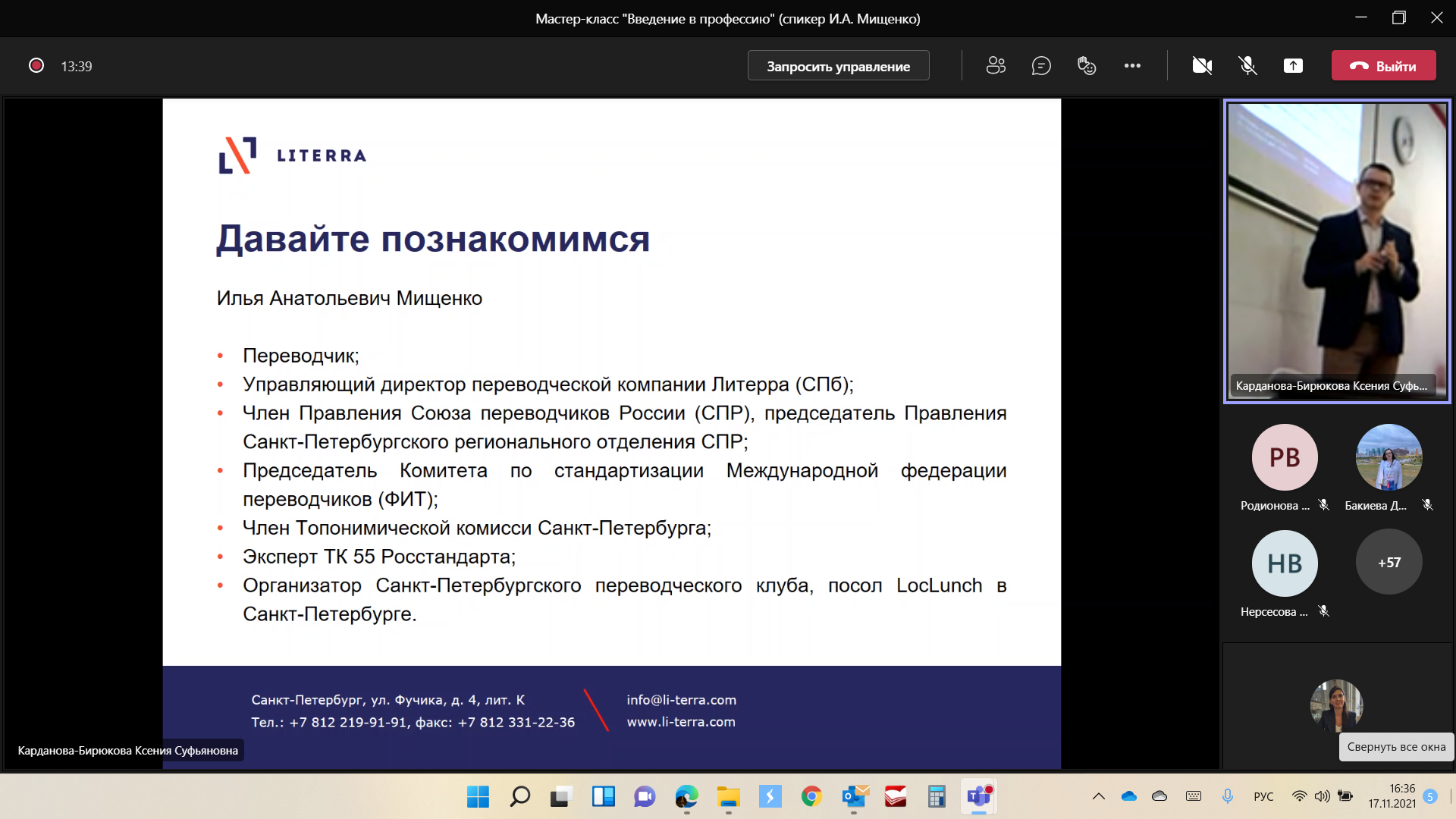Image resolution: width=1456 pixels, height=819 pixels.
Task: Open the Microsoft Teams taskbar icon
Action: (x=977, y=797)
